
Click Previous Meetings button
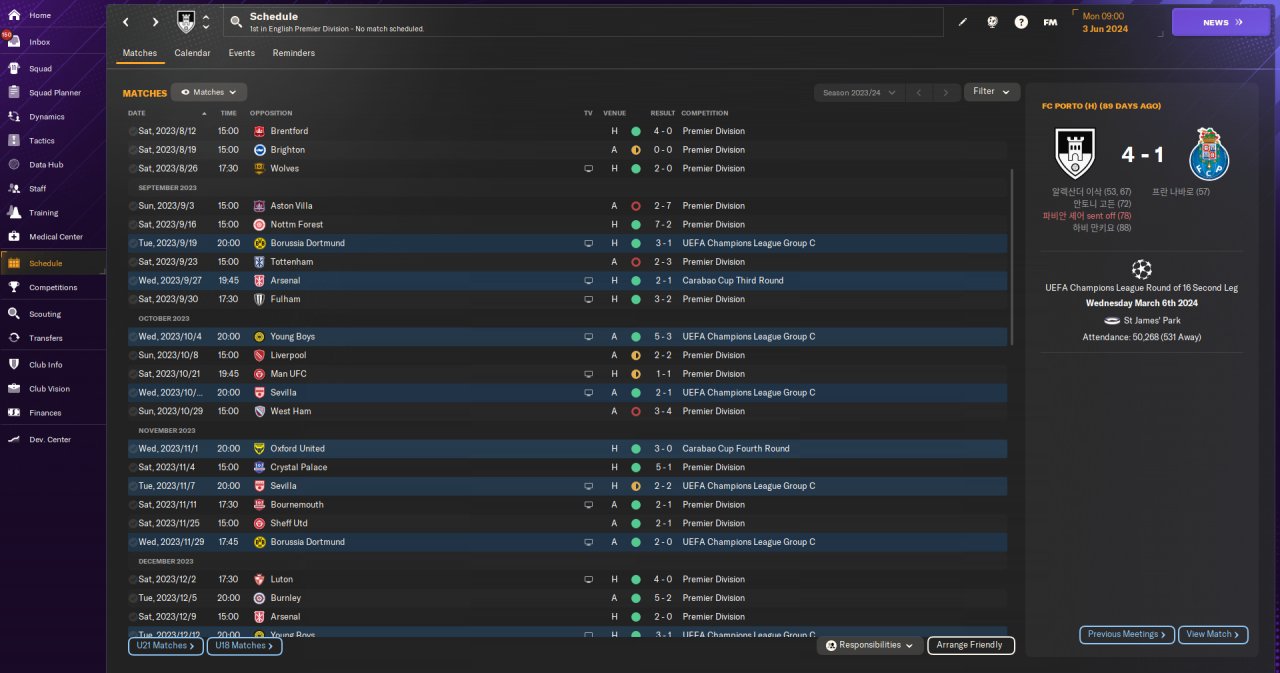point(1127,634)
